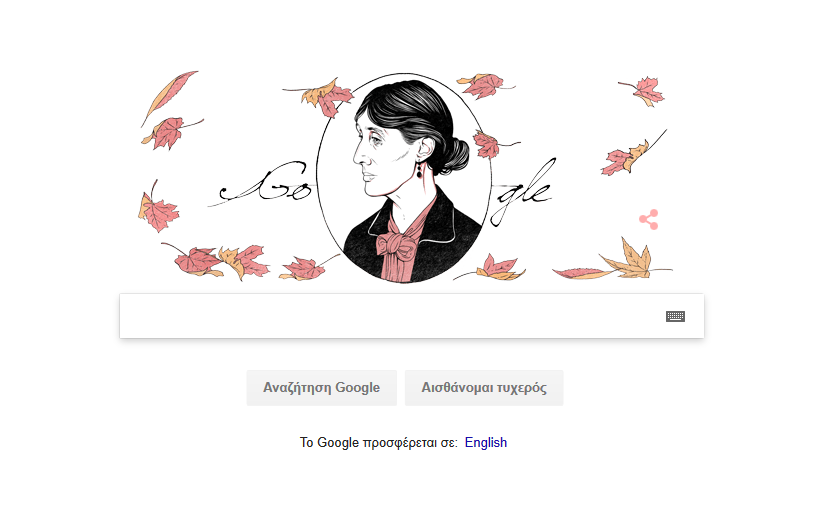Click the share icon on the doodle
The image size is (821, 516).
click(649, 219)
